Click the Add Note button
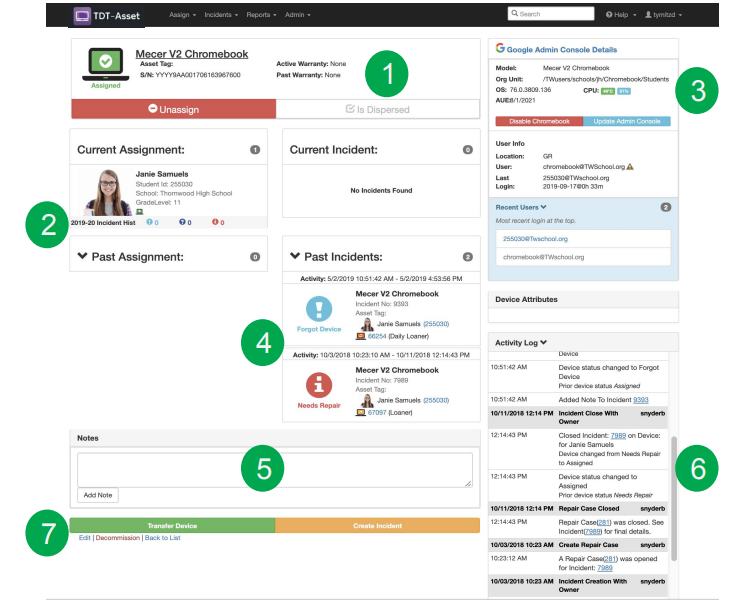The image size is (731, 601). (x=98, y=495)
